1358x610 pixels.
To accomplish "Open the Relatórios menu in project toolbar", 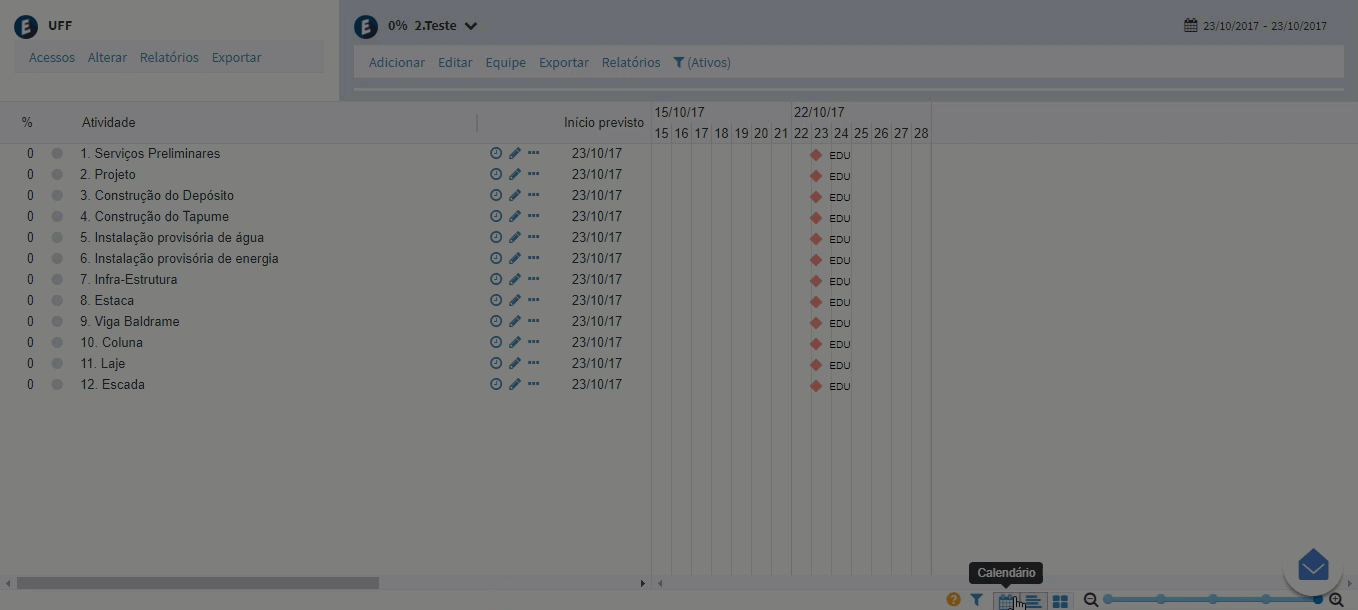I will 631,62.
